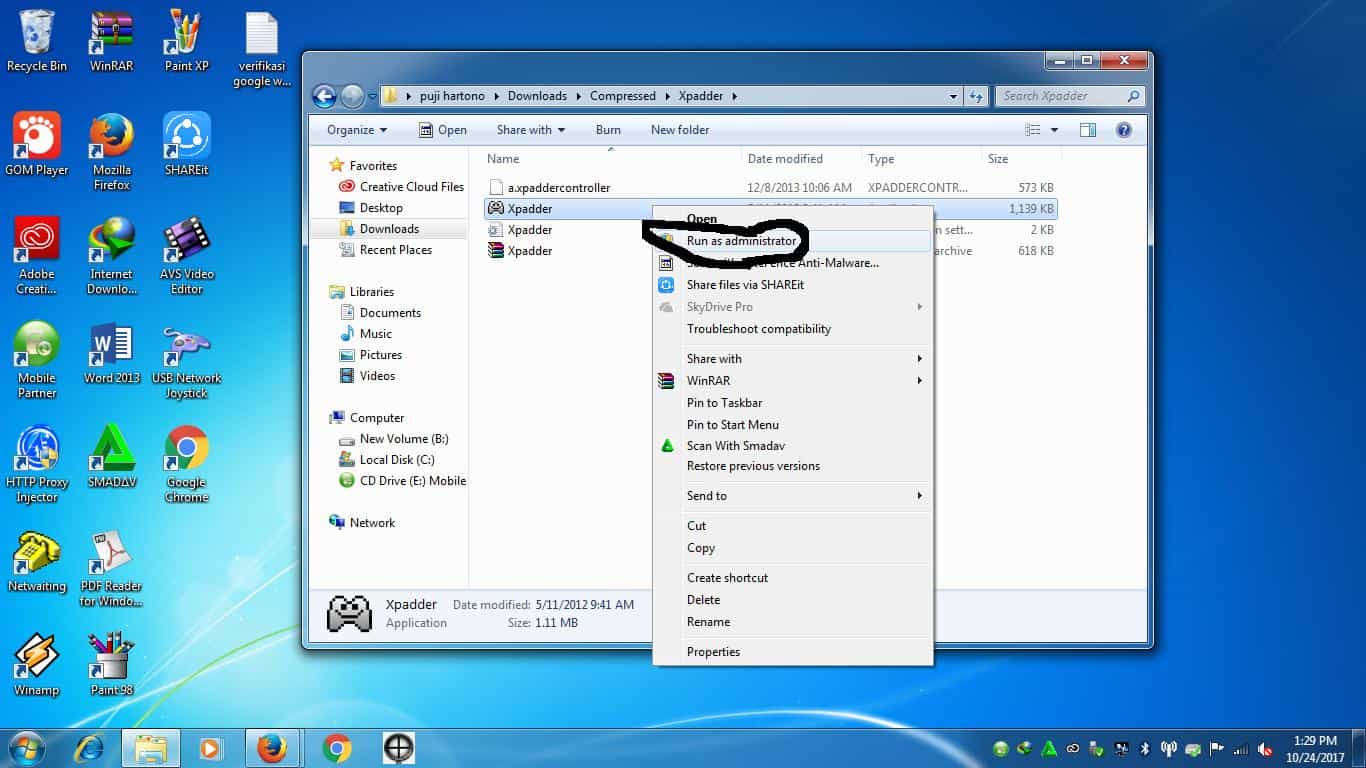Viewport: 1366px width, 768px height.
Task: Select the Mozilla Firefox desktop shortcut
Action: click(x=112, y=152)
